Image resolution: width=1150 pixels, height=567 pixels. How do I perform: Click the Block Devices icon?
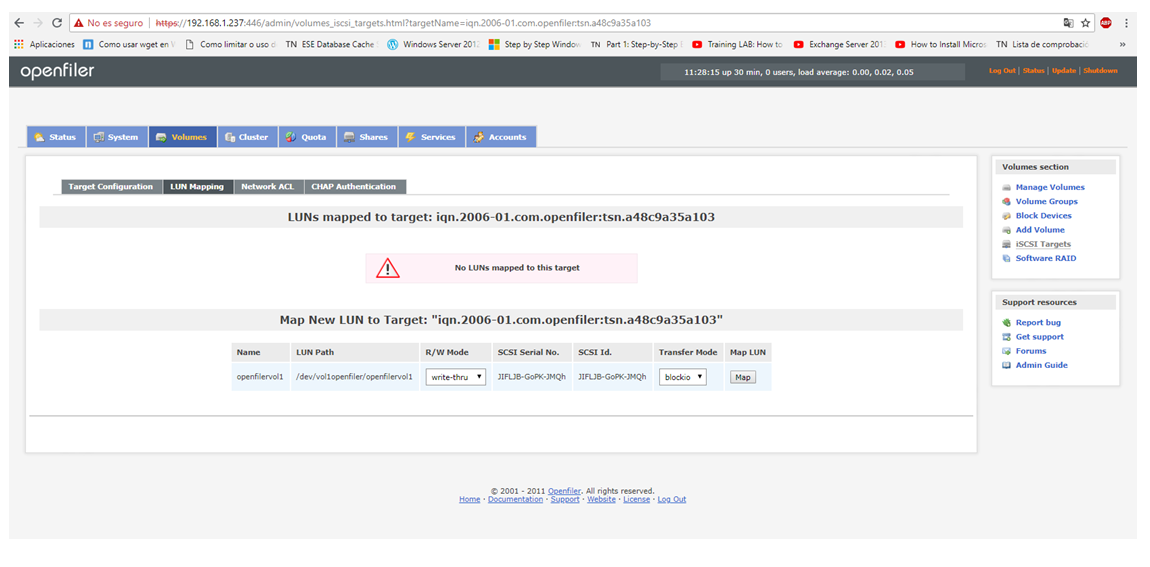point(1007,216)
